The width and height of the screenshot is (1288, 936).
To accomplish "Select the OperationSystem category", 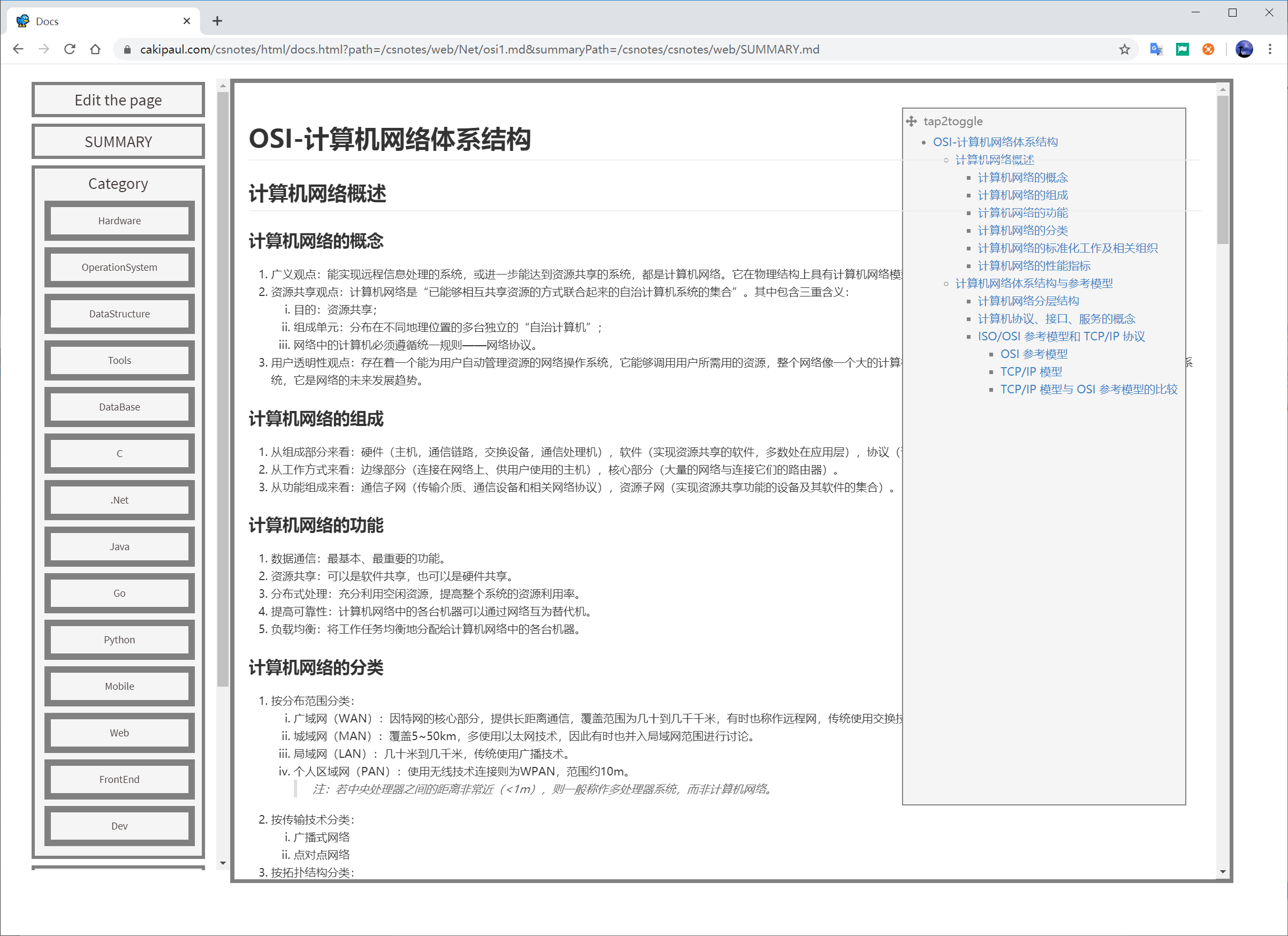I will pos(119,268).
